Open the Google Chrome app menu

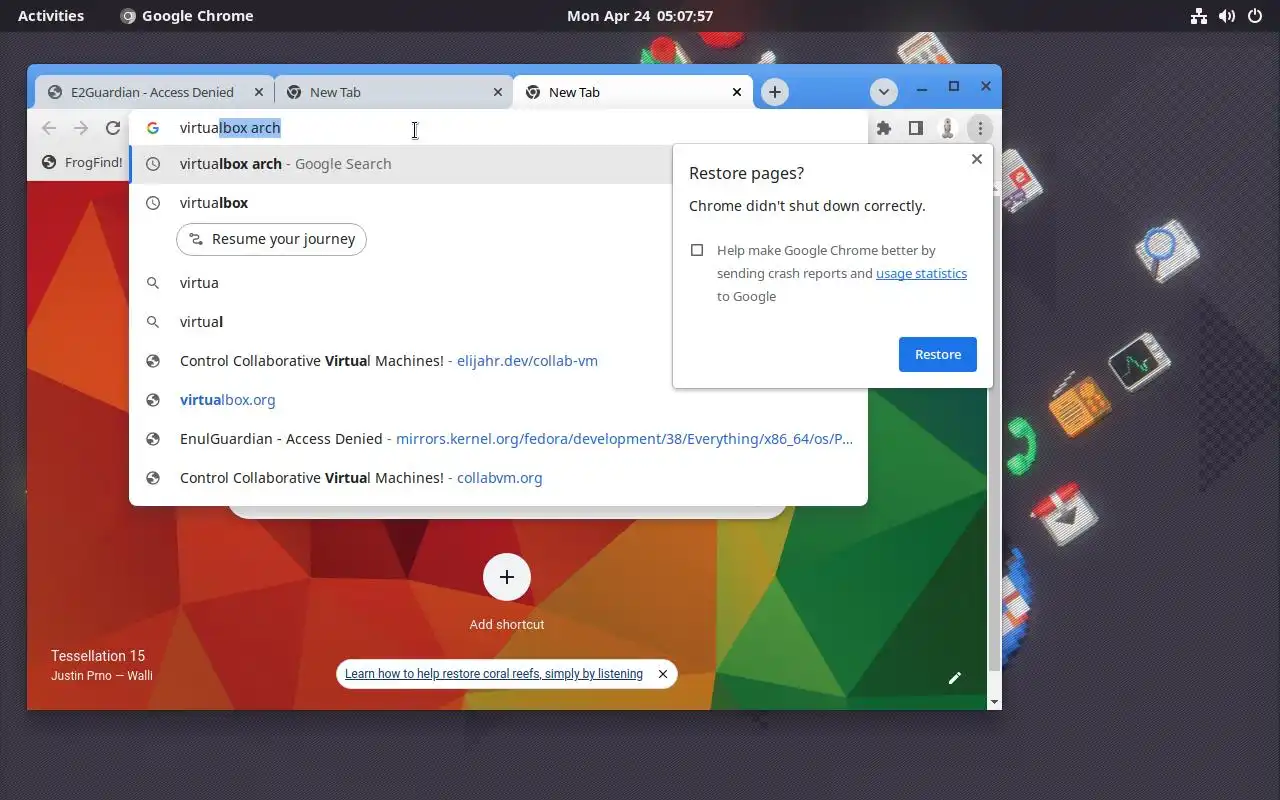point(187,16)
